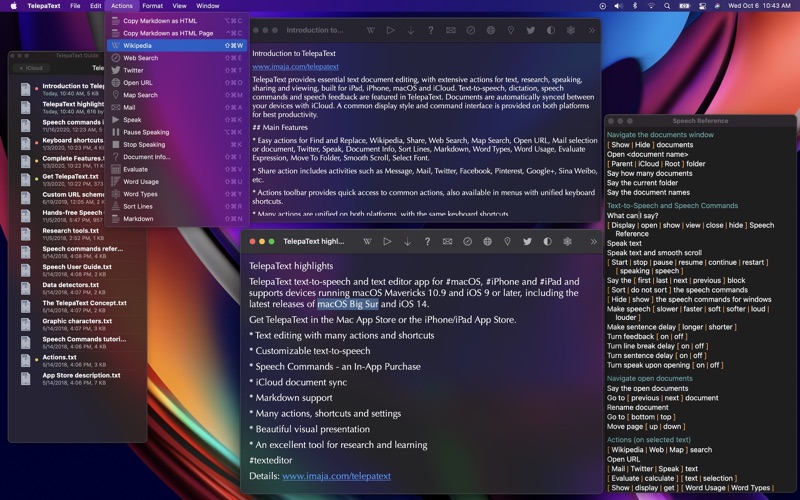The height and width of the screenshot is (500, 800).
Task: Click down arrow icon in Introduction window toolbar
Action: point(410,30)
